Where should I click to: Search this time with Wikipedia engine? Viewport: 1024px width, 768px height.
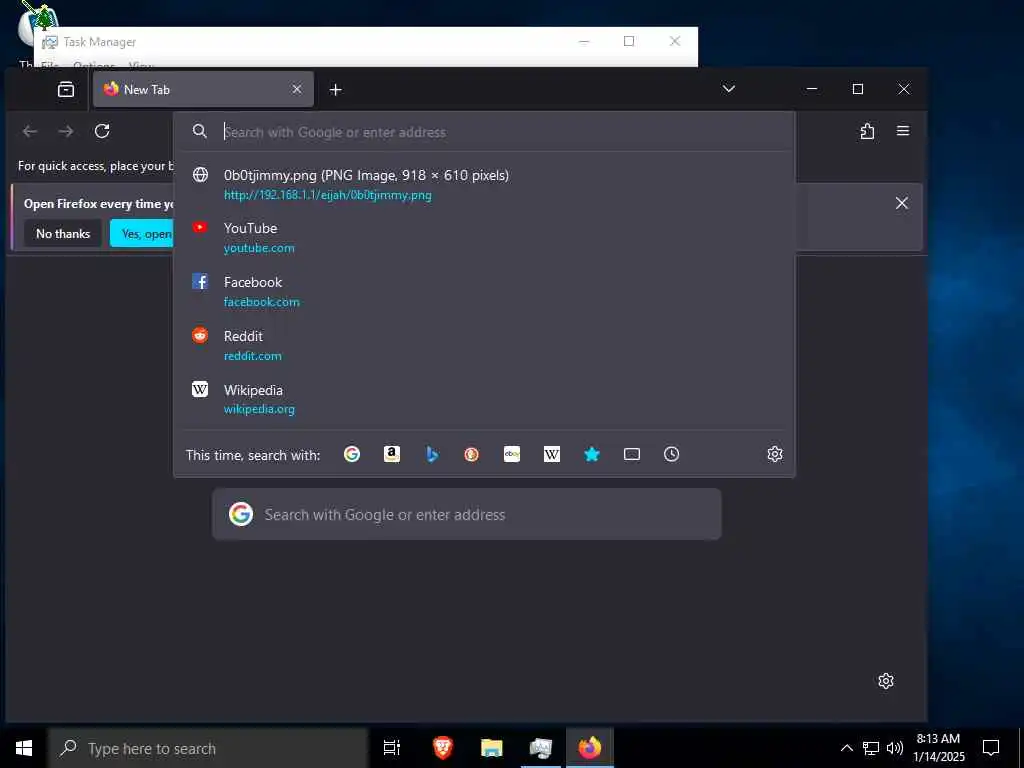tap(552, 454)
